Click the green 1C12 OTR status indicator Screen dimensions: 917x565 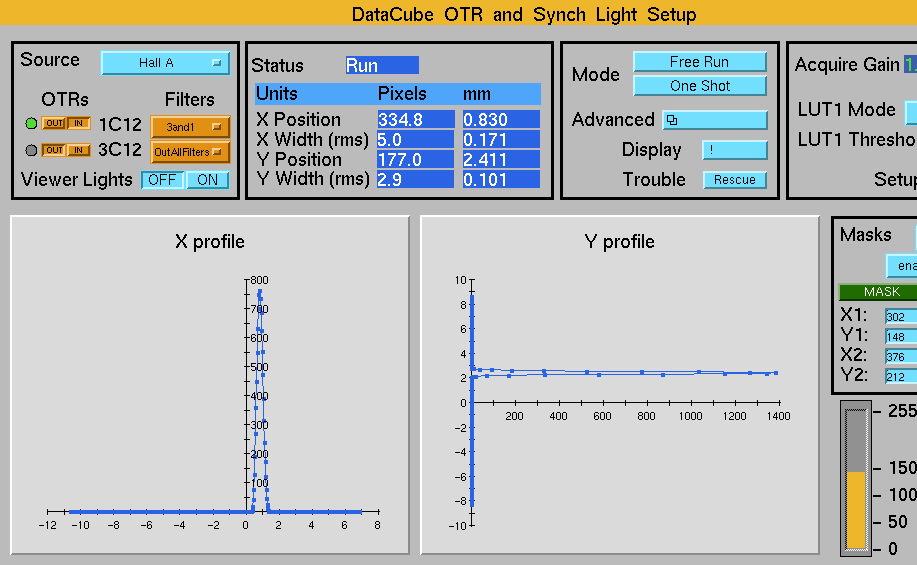31,124
